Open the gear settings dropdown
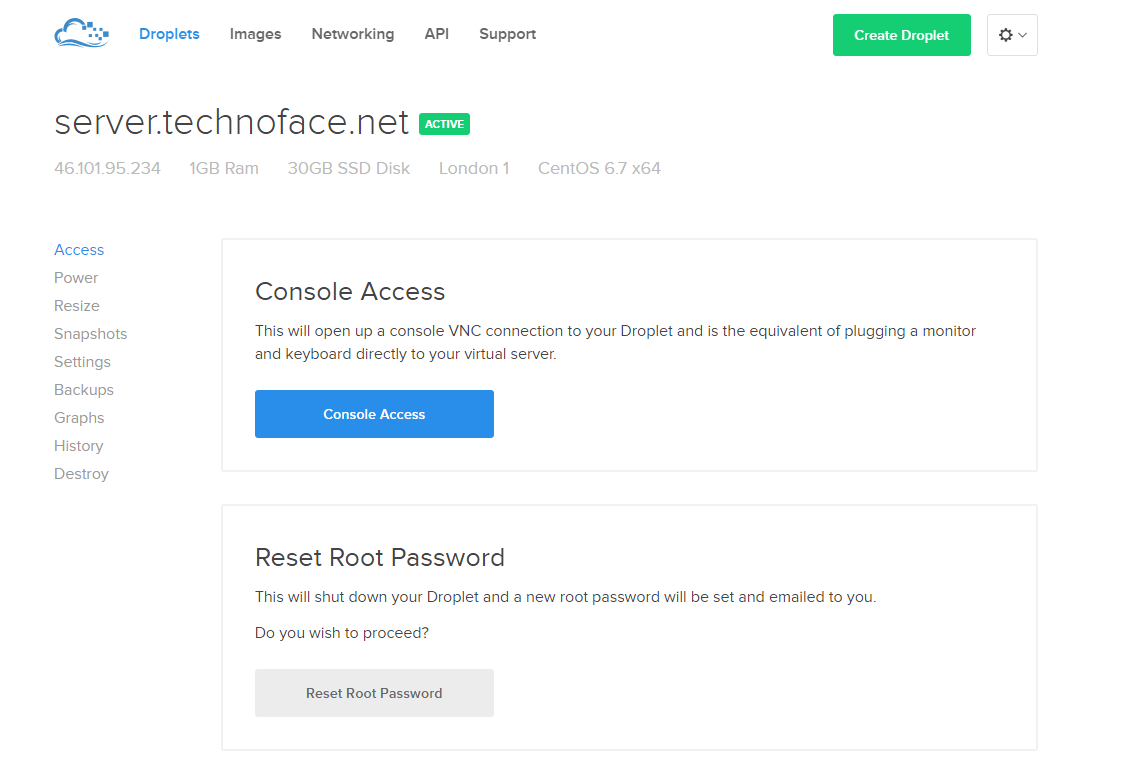The height and width of the screenshot is (783, 1142). coord(1012,35)
